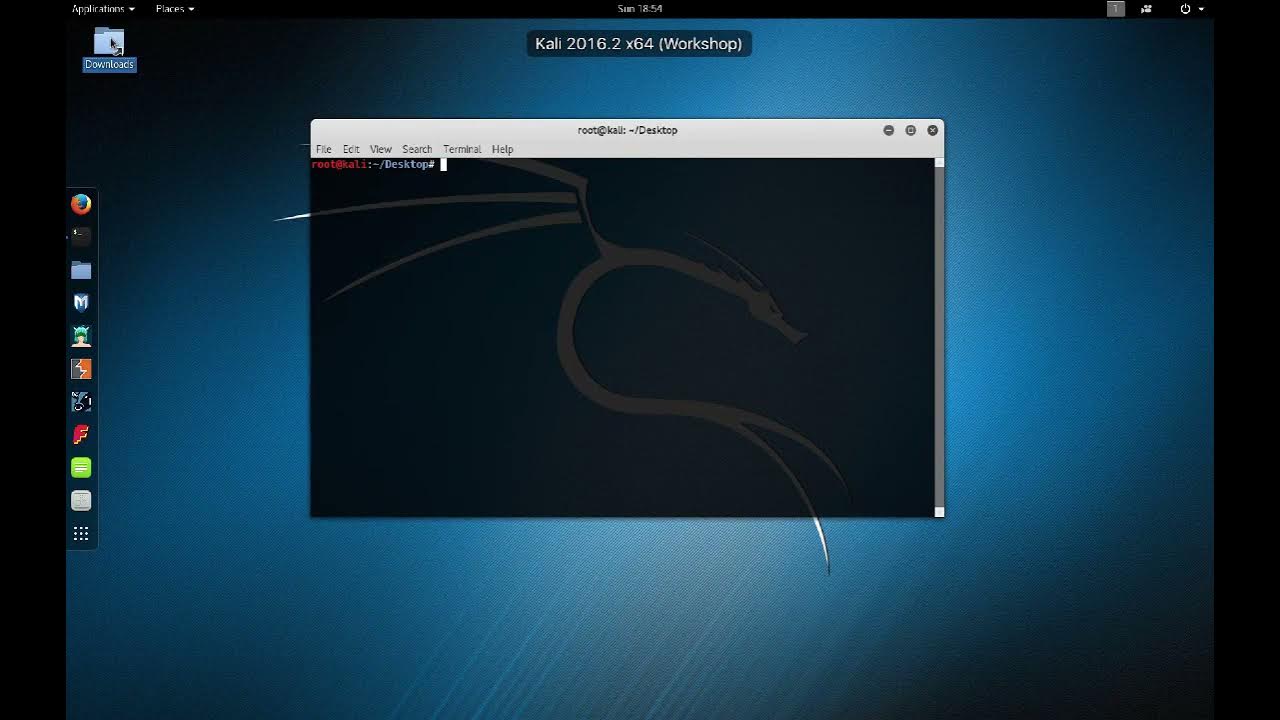This screenshot has width=1280, height=720.
Task: Click the screen recording indicator in the top bar
Action: coord(1146,9)
